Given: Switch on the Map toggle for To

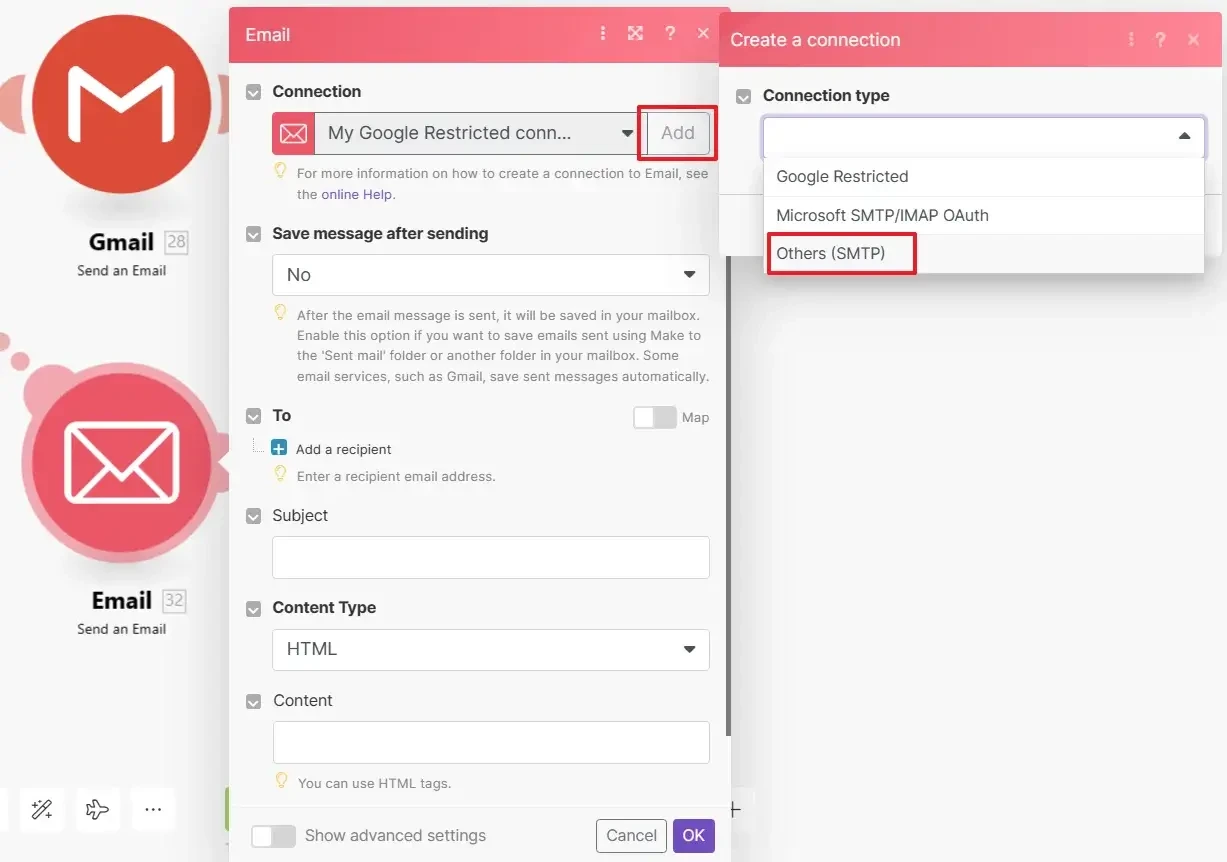Looking at the screenshot, I should (x=655, y=417).
